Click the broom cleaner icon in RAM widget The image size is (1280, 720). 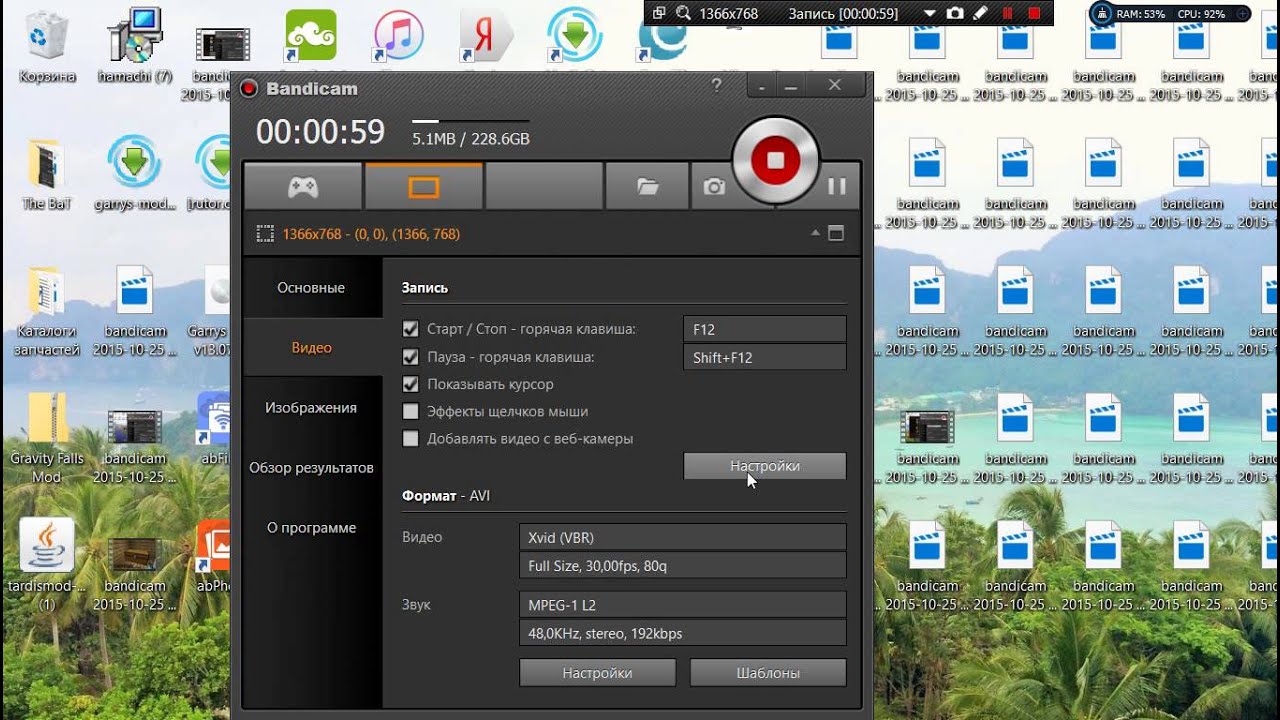pyautogui.click(x=1102, y=14)
